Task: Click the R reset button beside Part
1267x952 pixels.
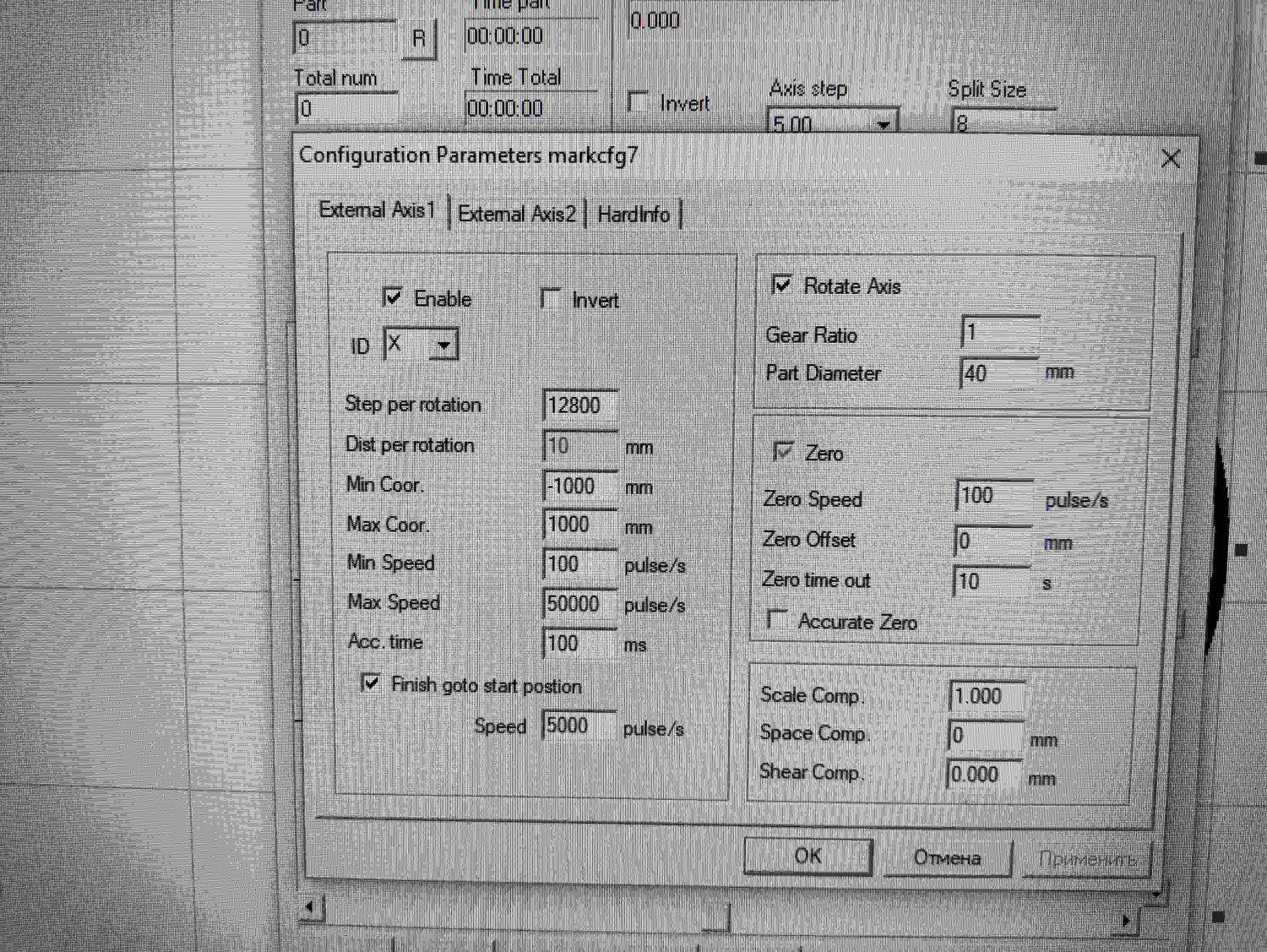Action: point(418,39)
